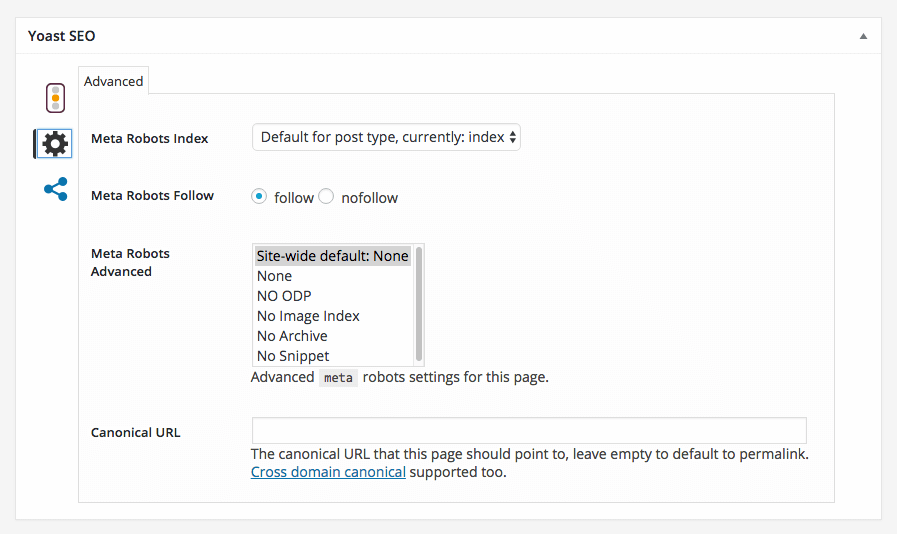Click the Yoast SEO panel title
Image resolution: width=897 pixels, height=534 pixels.
click(x=61, y=36)
